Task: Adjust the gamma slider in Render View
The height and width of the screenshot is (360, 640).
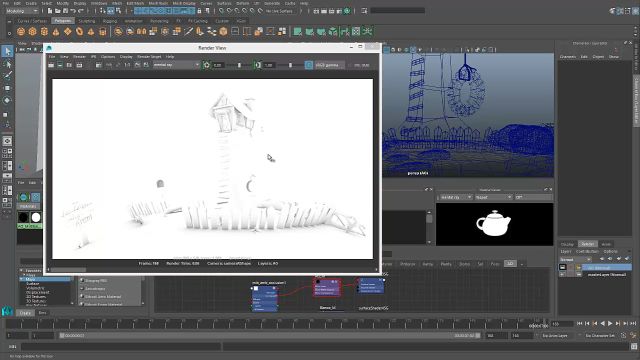Action: 290,65
